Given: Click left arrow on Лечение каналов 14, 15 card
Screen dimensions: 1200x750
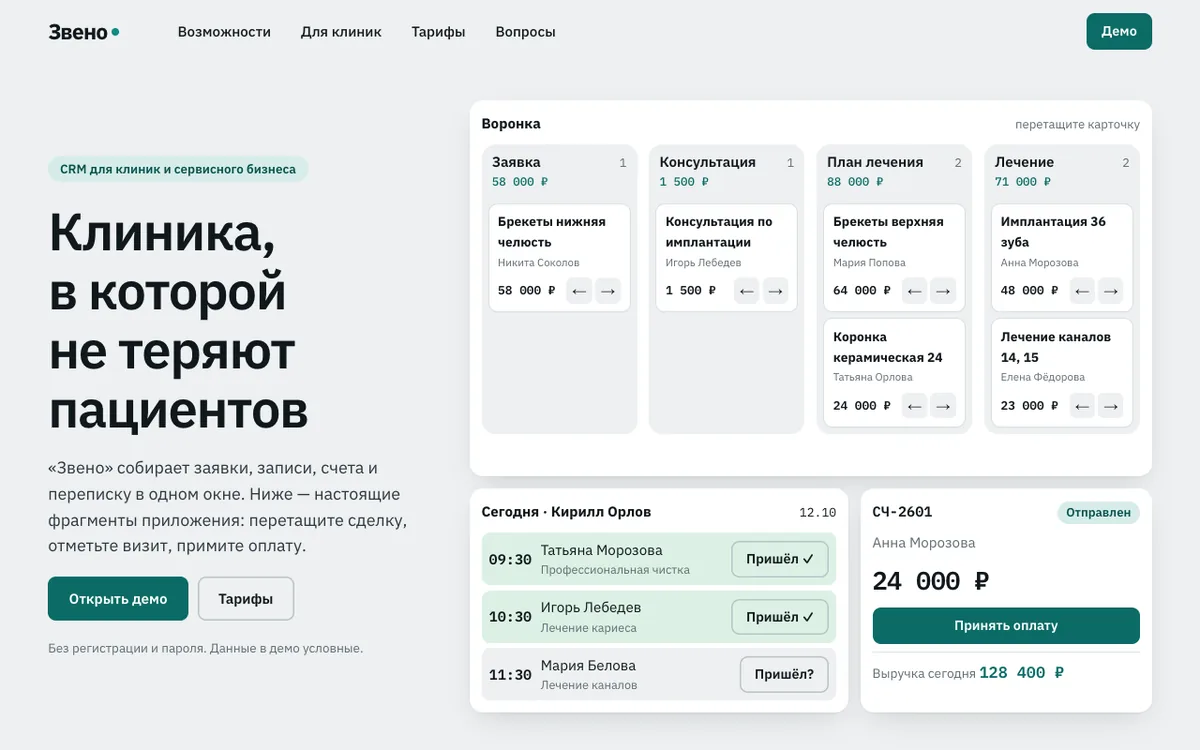Looking at the screenshot, I should click(1081, 406).
